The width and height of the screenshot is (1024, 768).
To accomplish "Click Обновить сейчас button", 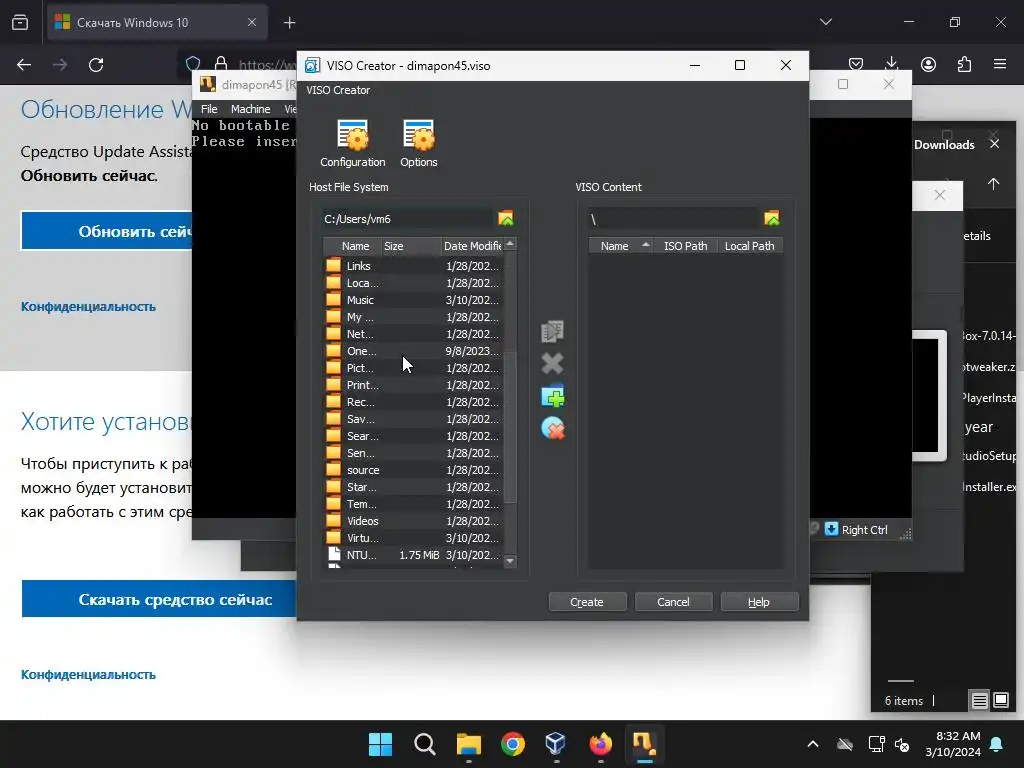I will [108, 231].
